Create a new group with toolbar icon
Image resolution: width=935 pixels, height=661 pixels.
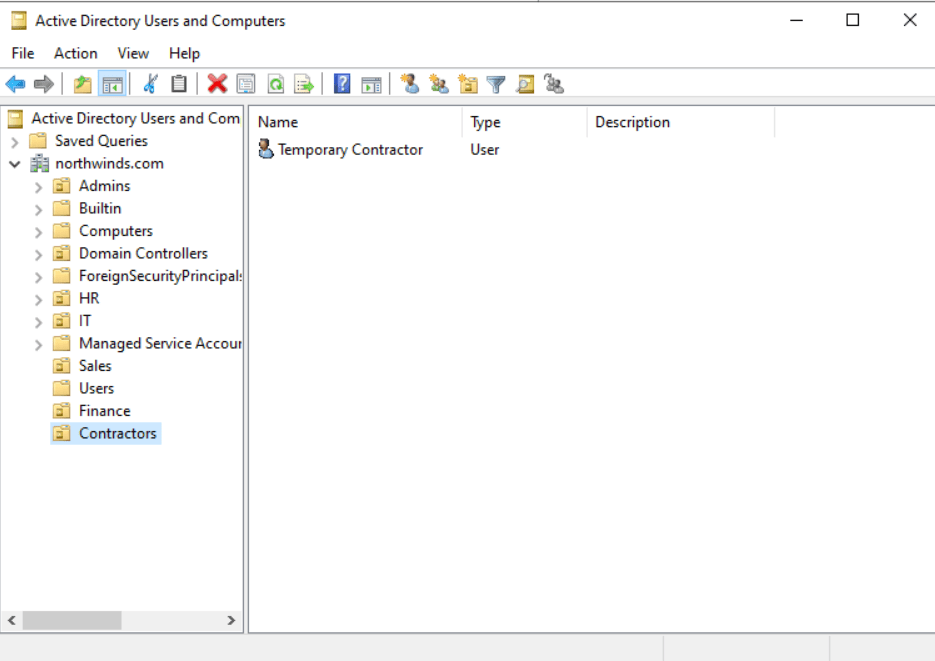[439, 85]
